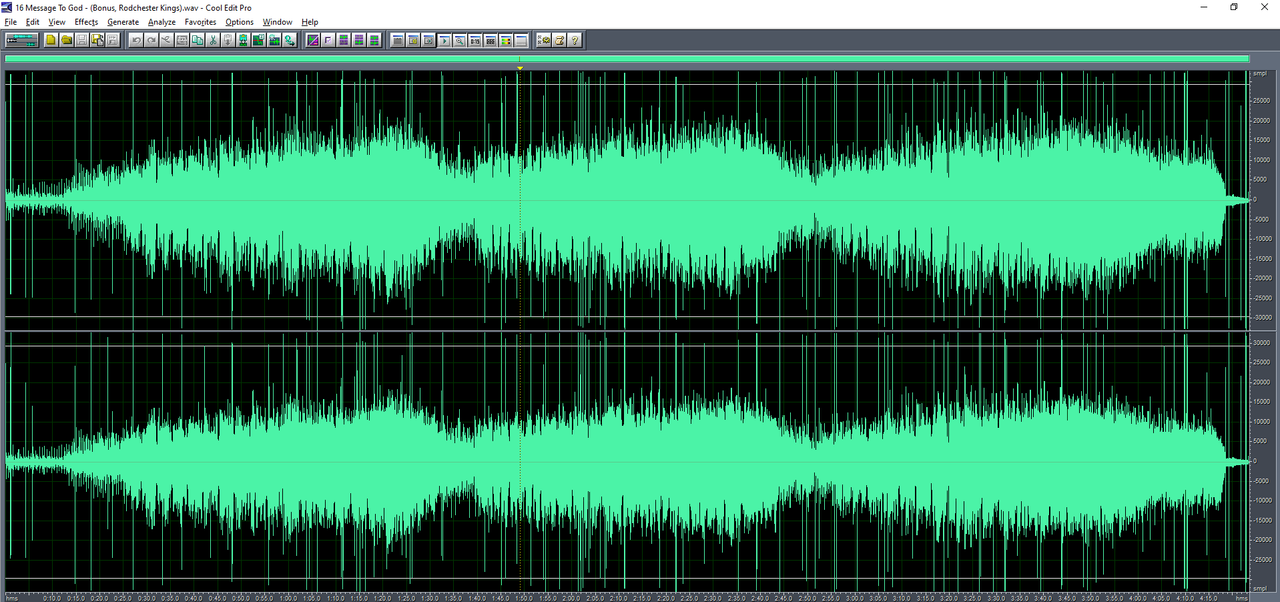Click the Copy icon with two green pages
Screen dimensions: 1280x602
point(197,40)
